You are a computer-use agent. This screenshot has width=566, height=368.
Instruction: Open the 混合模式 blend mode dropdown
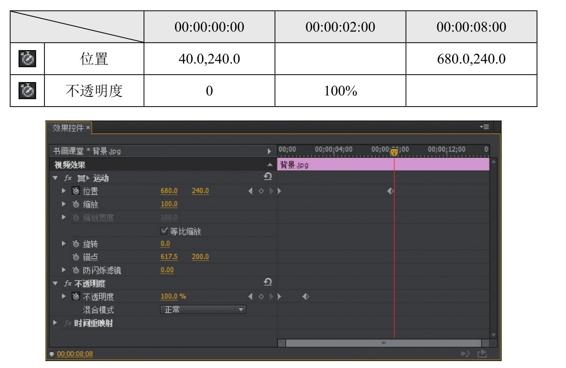[204, 309]
